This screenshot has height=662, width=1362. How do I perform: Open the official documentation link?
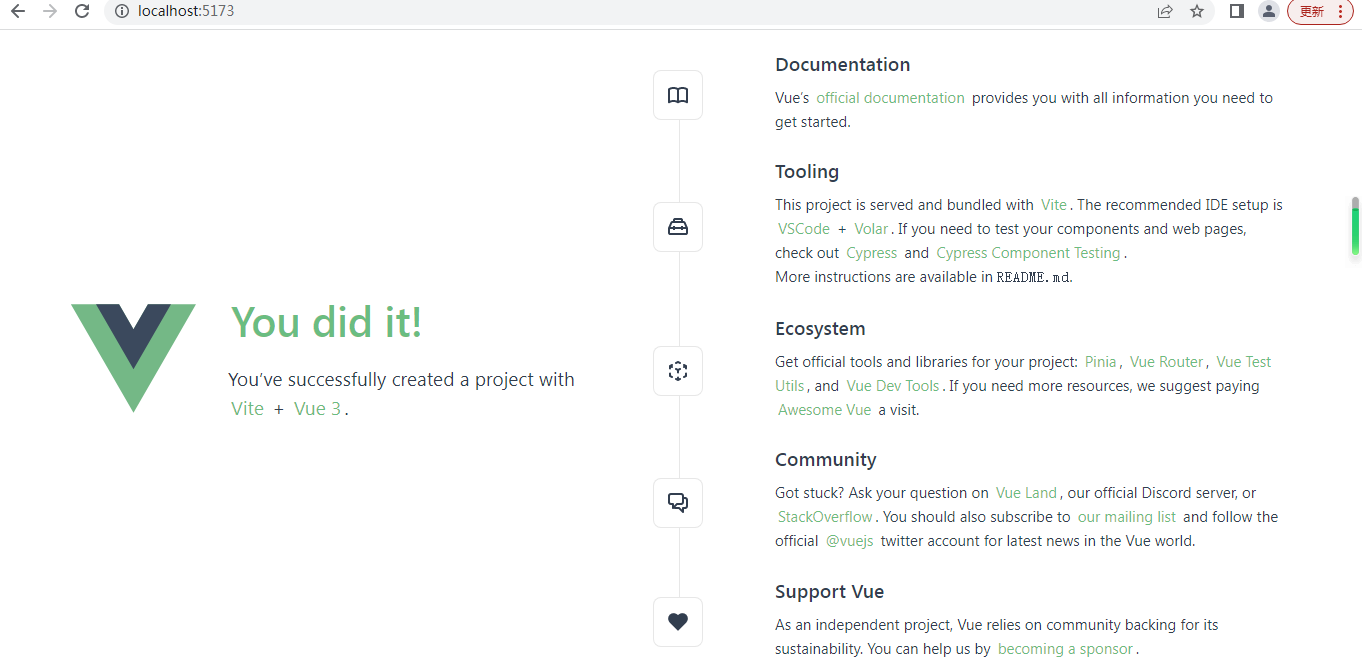point(890,98)
